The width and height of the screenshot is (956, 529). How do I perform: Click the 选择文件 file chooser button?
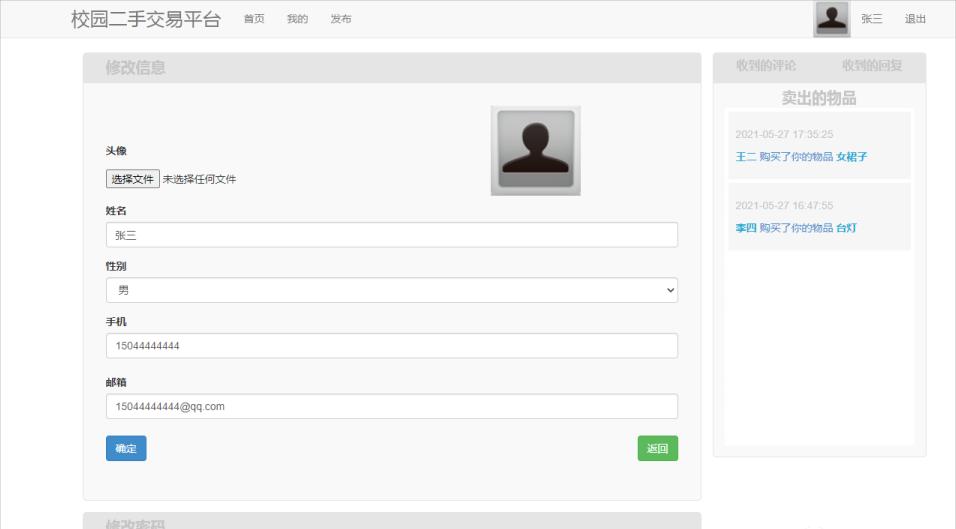[x=132, y=179]
